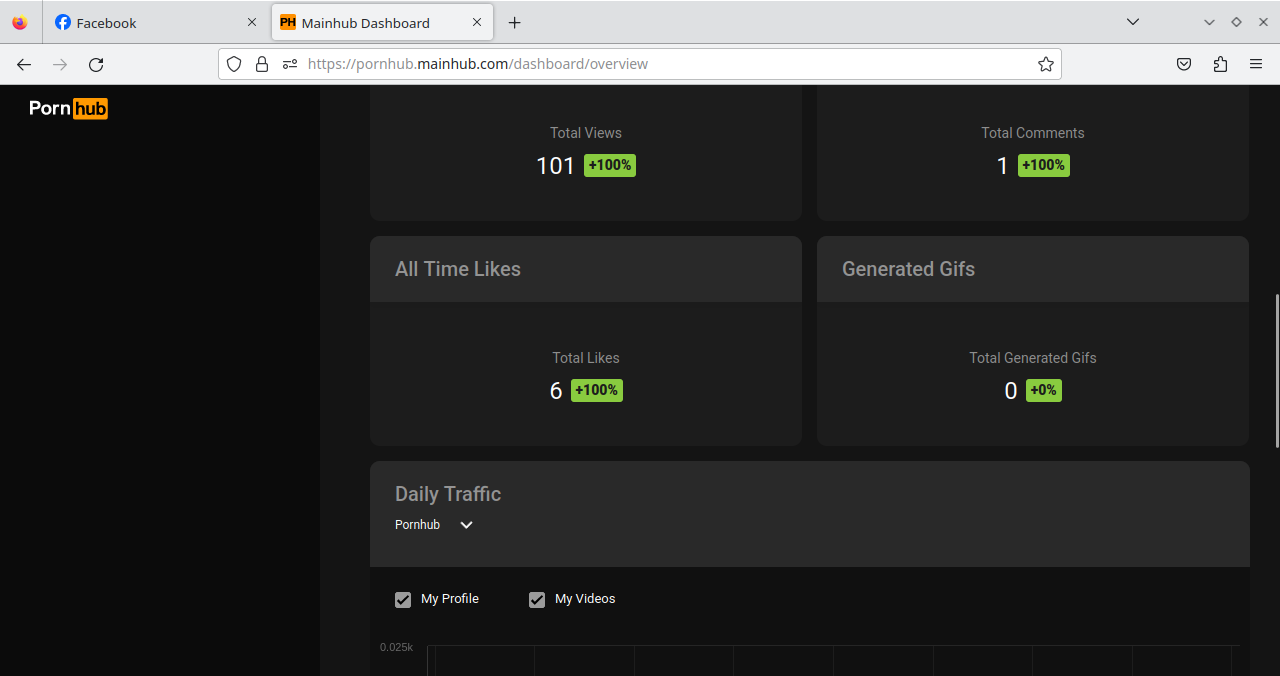Screen dimensions: 1280x676
Task: Open the Firefox hamburger application menu
Action: (1256, 64)
